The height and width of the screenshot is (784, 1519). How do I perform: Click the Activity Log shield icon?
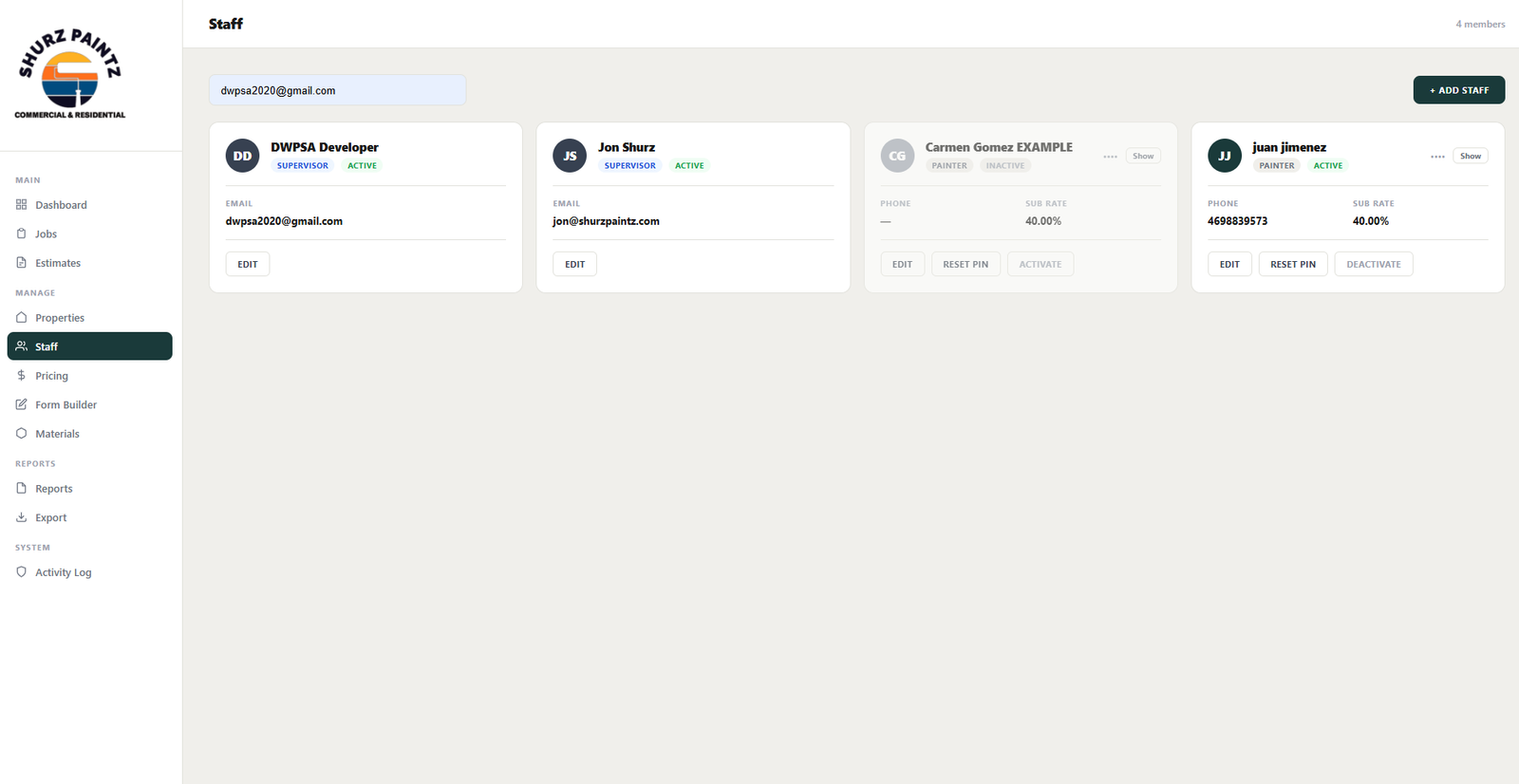tap(21, 571)
